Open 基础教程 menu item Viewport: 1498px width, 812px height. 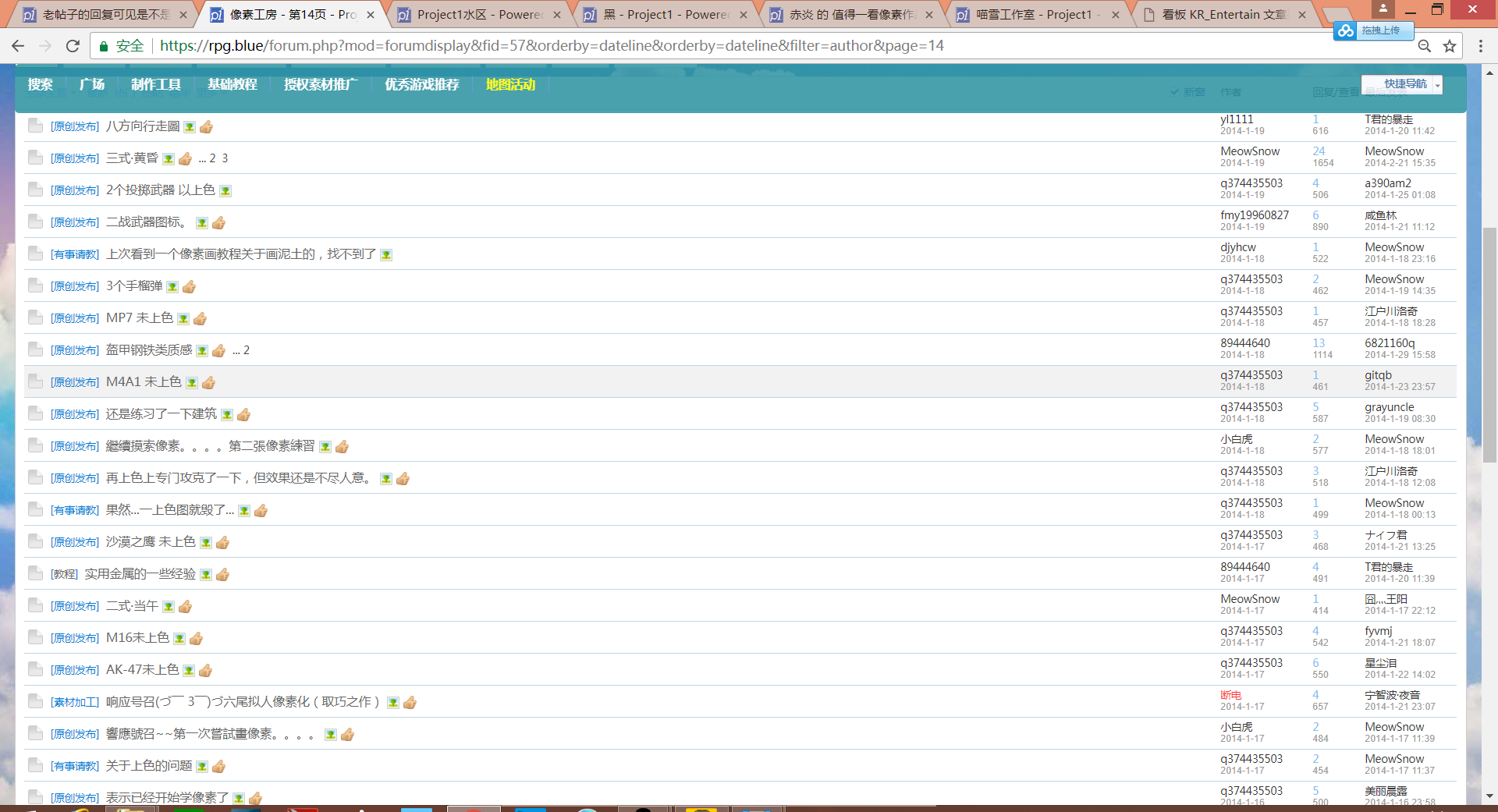[x=233, y=84]
